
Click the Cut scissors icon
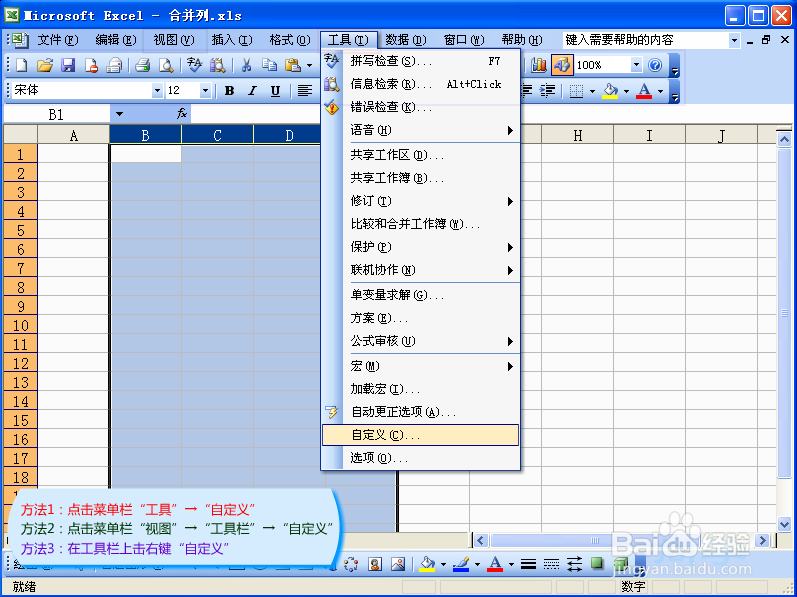(247, 65)
